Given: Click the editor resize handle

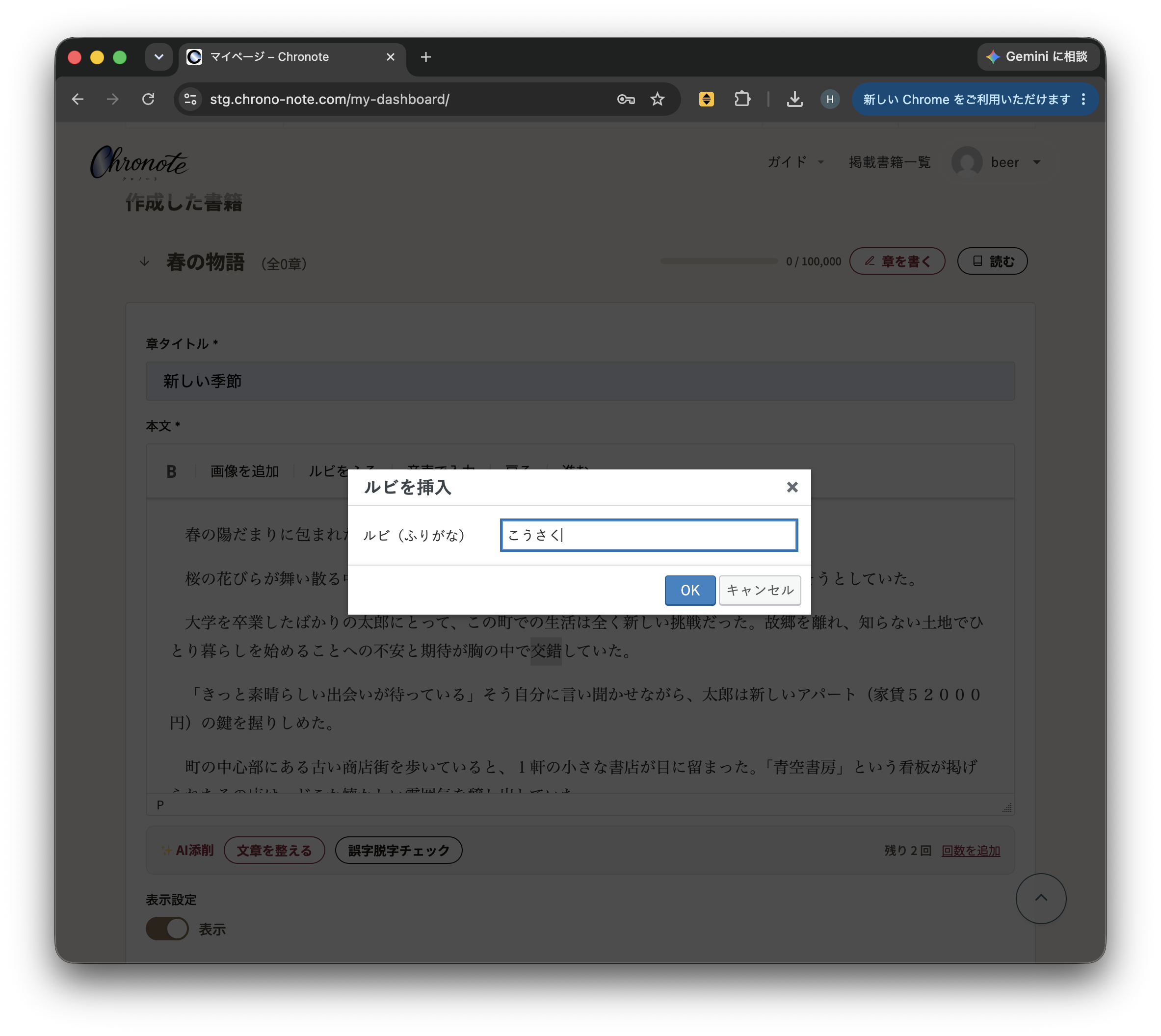Looking at the screenshot, I should tap(1007, 808).
